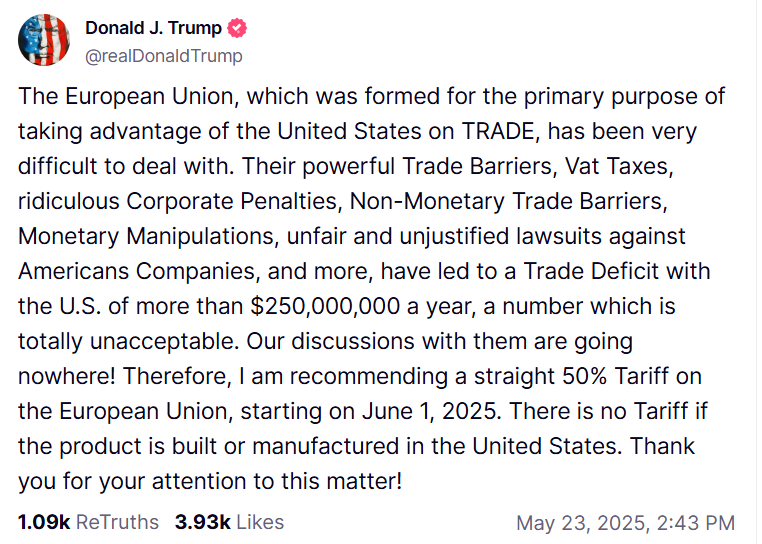The width and height of the screenshot is (762, 544).
Task: Click the word TRADE in the post
Action: pos(500,131)
